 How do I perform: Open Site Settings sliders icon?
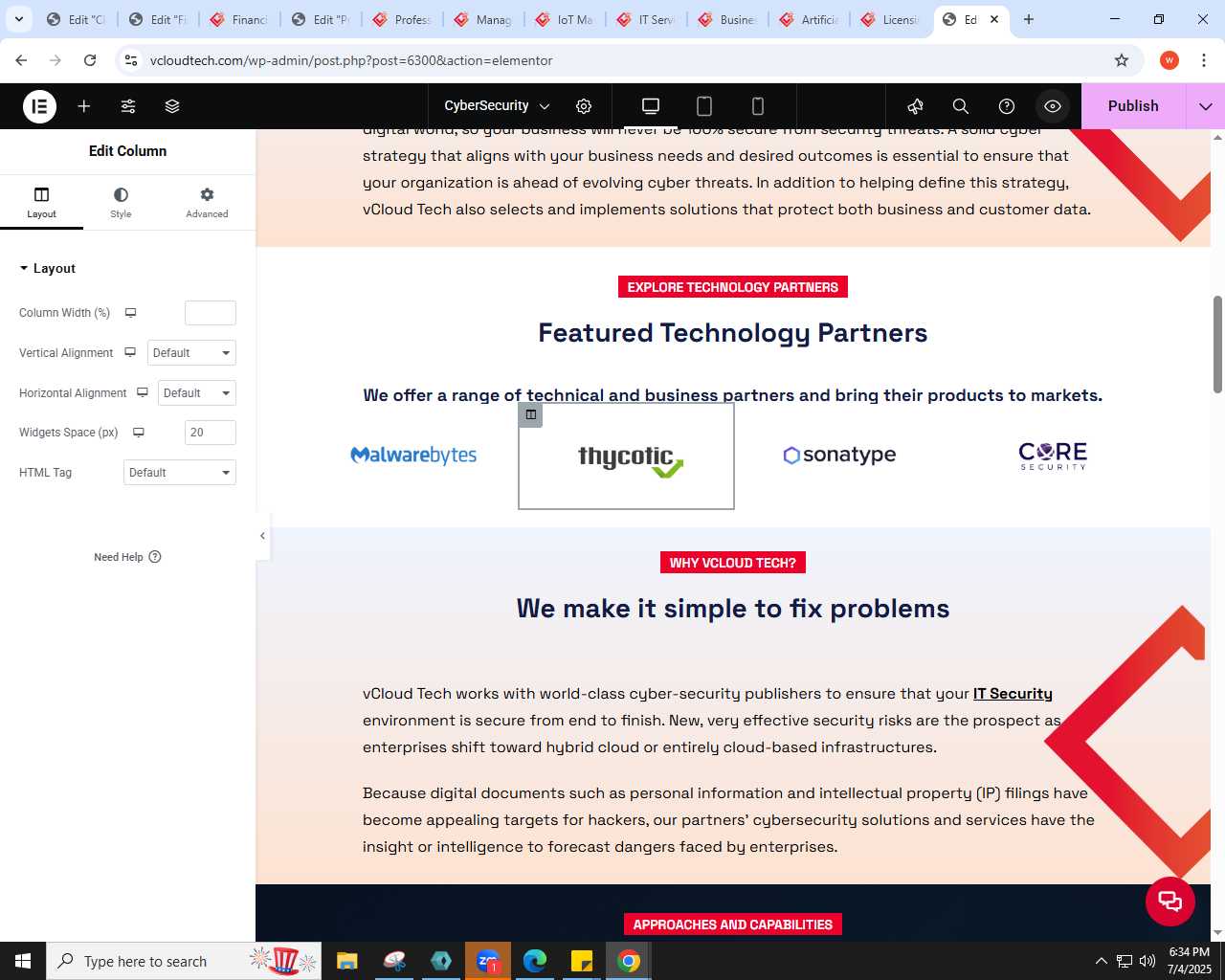tap(128, 106)
